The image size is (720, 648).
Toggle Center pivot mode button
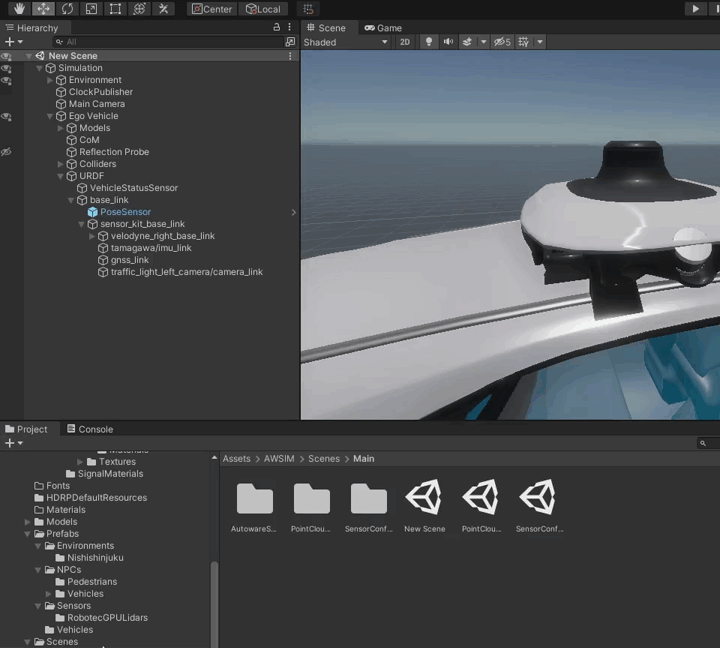[211, 9]
